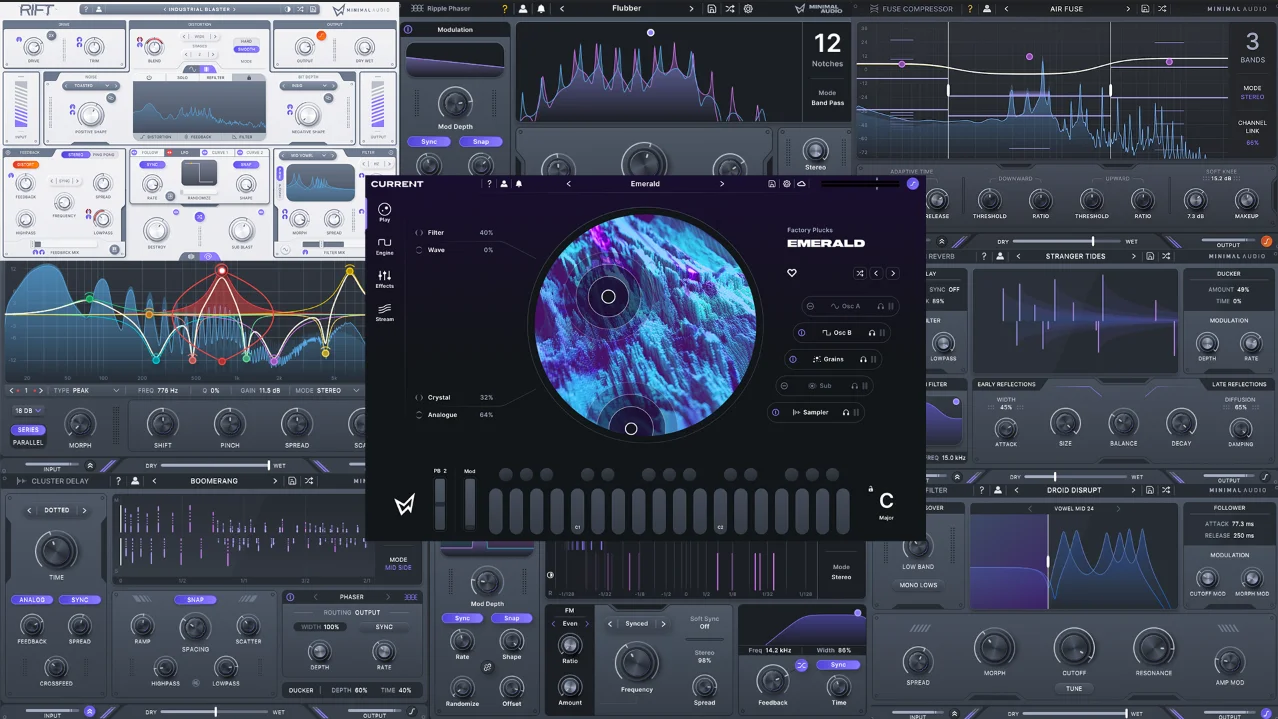Viewport: 1278px width, 719px height.
Task: Click Stereo mode in Fuse Compressor
Action: coord(1252,97)
